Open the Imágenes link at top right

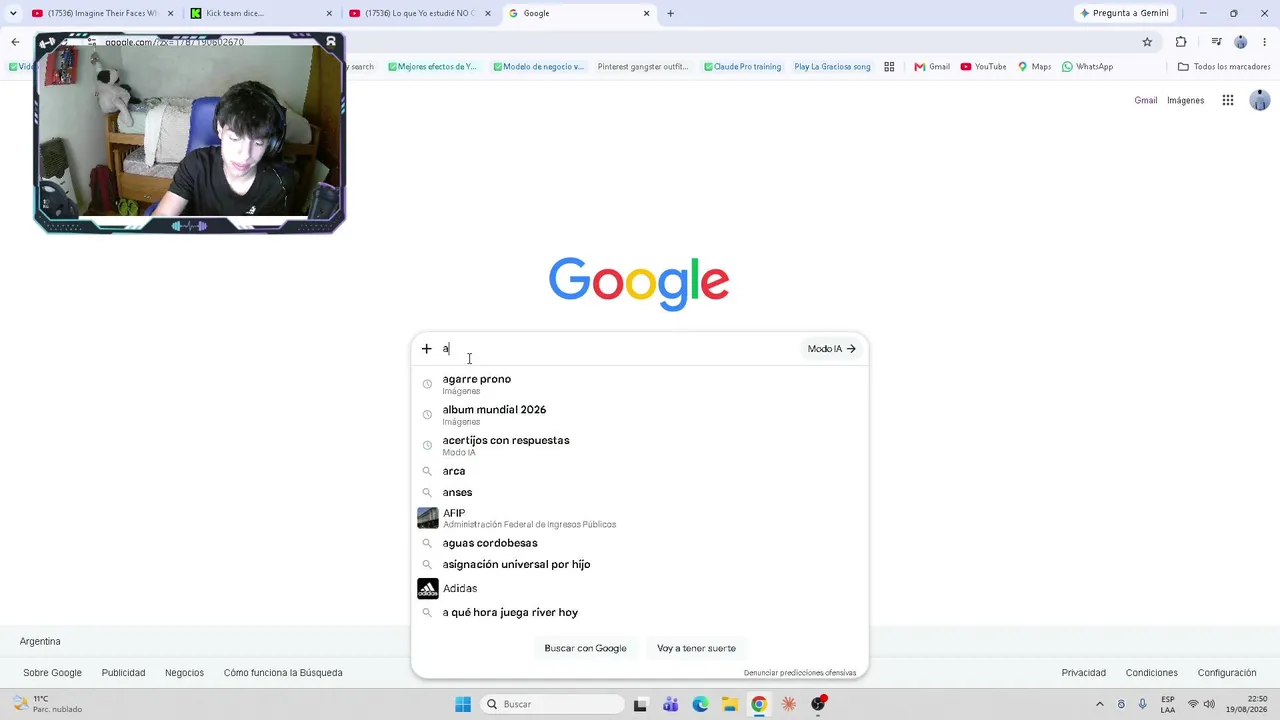pos(1186,100)
